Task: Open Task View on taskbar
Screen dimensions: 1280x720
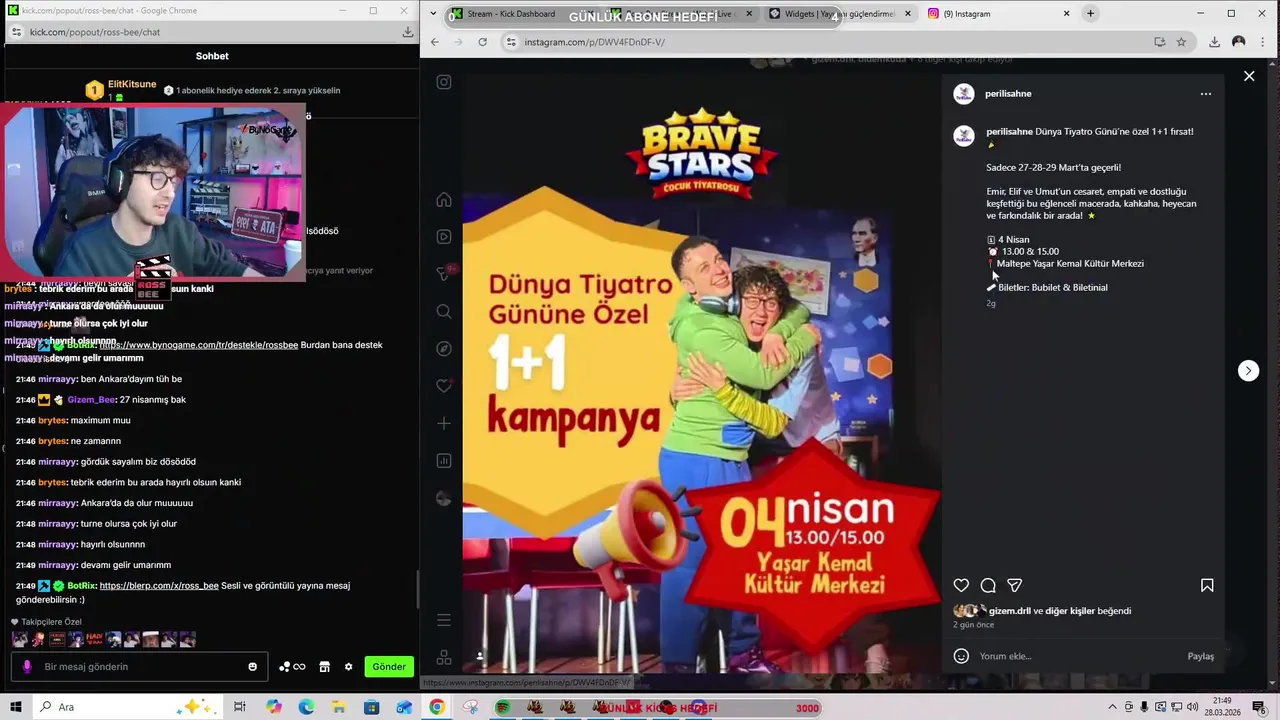Action: point(240,707)
